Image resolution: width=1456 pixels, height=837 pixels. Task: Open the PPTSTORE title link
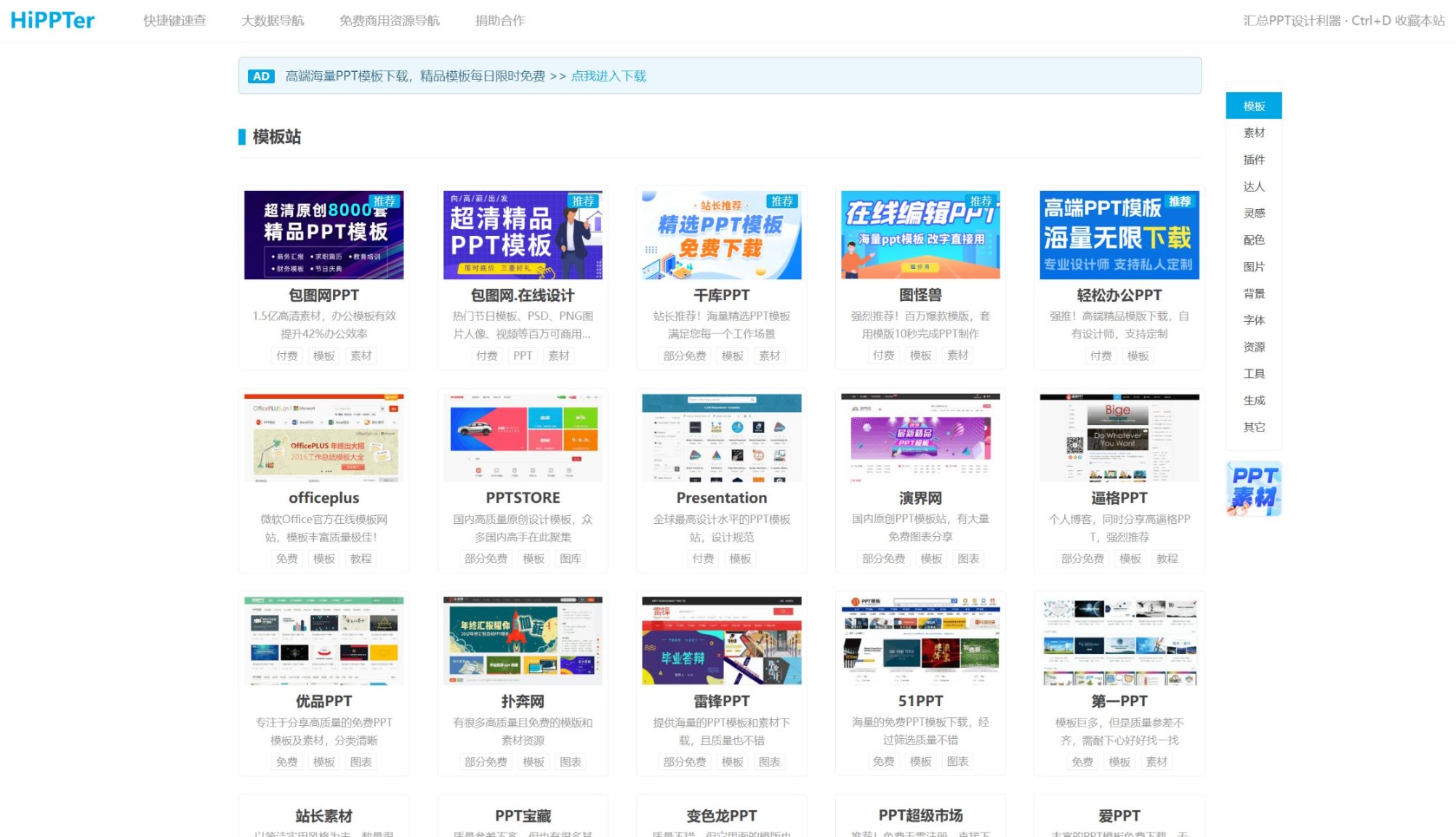[523, 498]
